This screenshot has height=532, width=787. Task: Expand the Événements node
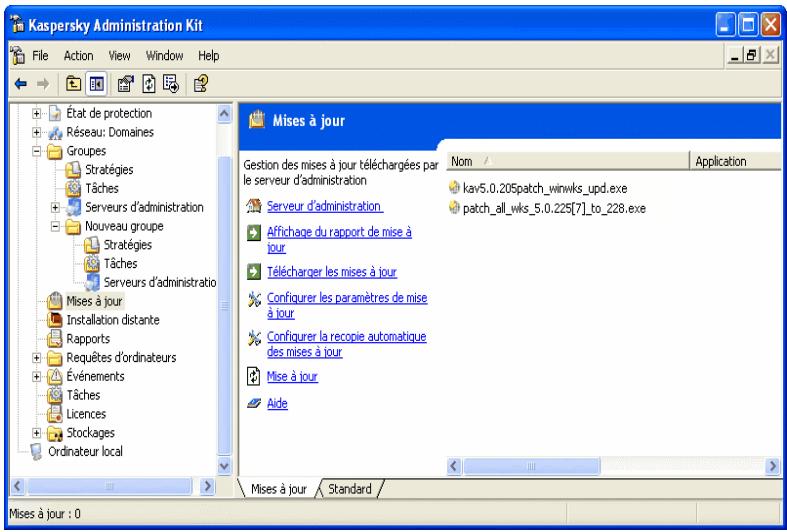[x=37, y=376]
